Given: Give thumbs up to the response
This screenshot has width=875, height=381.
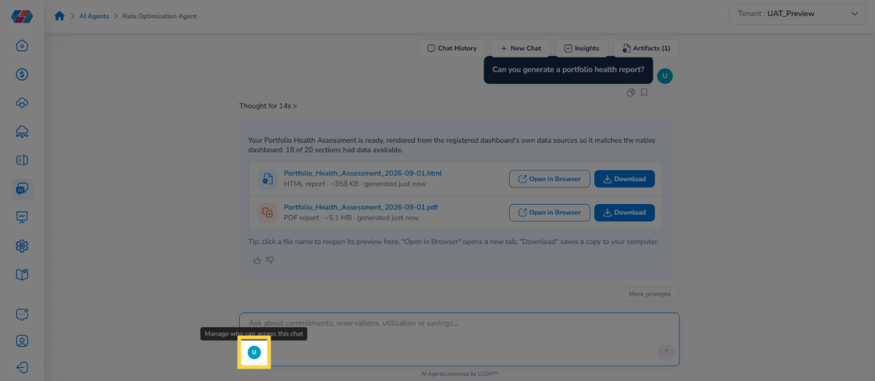Looking at the screenshot, I should tap(257, 261).
